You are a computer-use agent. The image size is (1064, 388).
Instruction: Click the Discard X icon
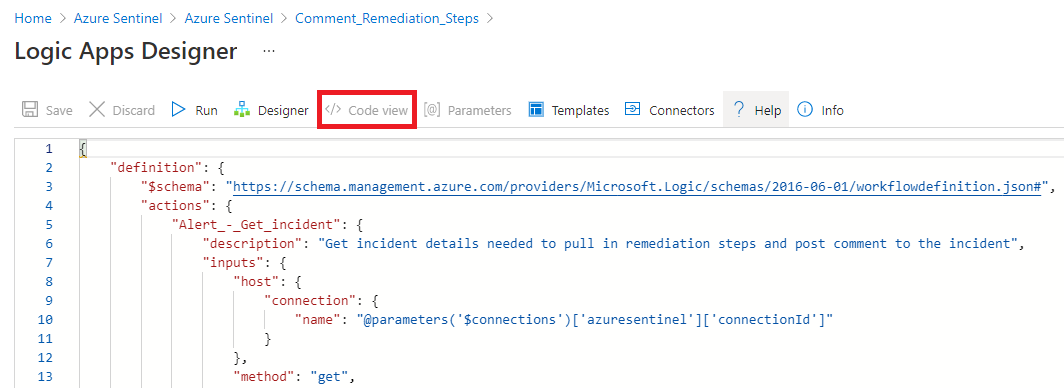tap(97, 110)
